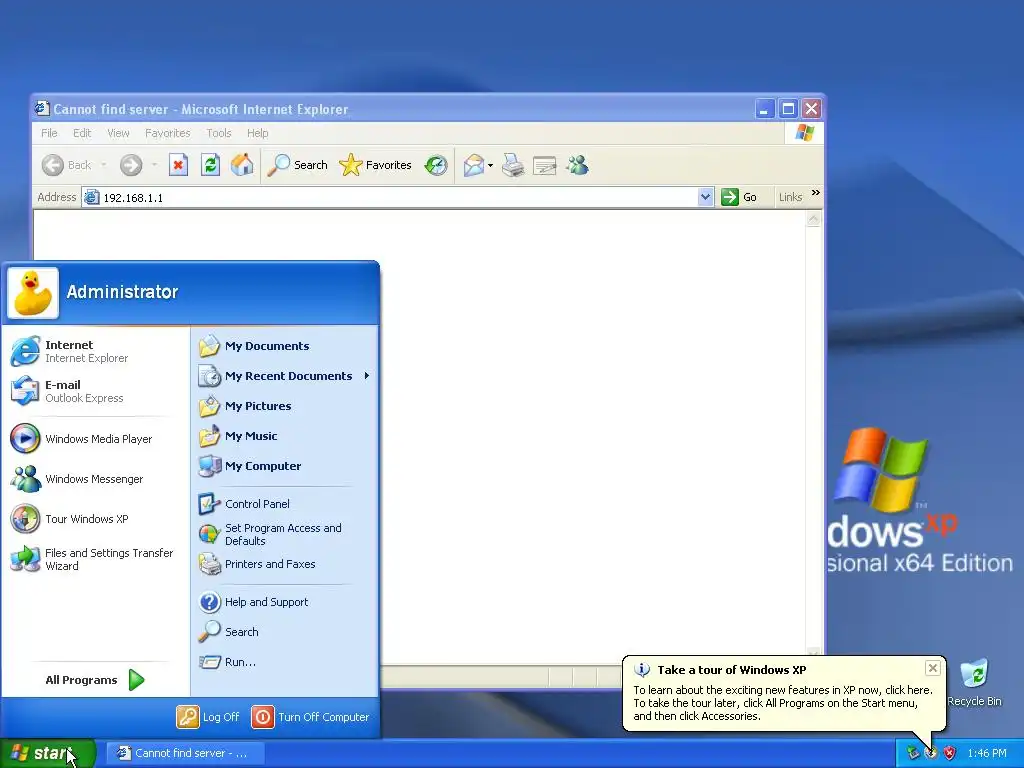Click the Stop icon in IE toolbar

pos(178,165)
